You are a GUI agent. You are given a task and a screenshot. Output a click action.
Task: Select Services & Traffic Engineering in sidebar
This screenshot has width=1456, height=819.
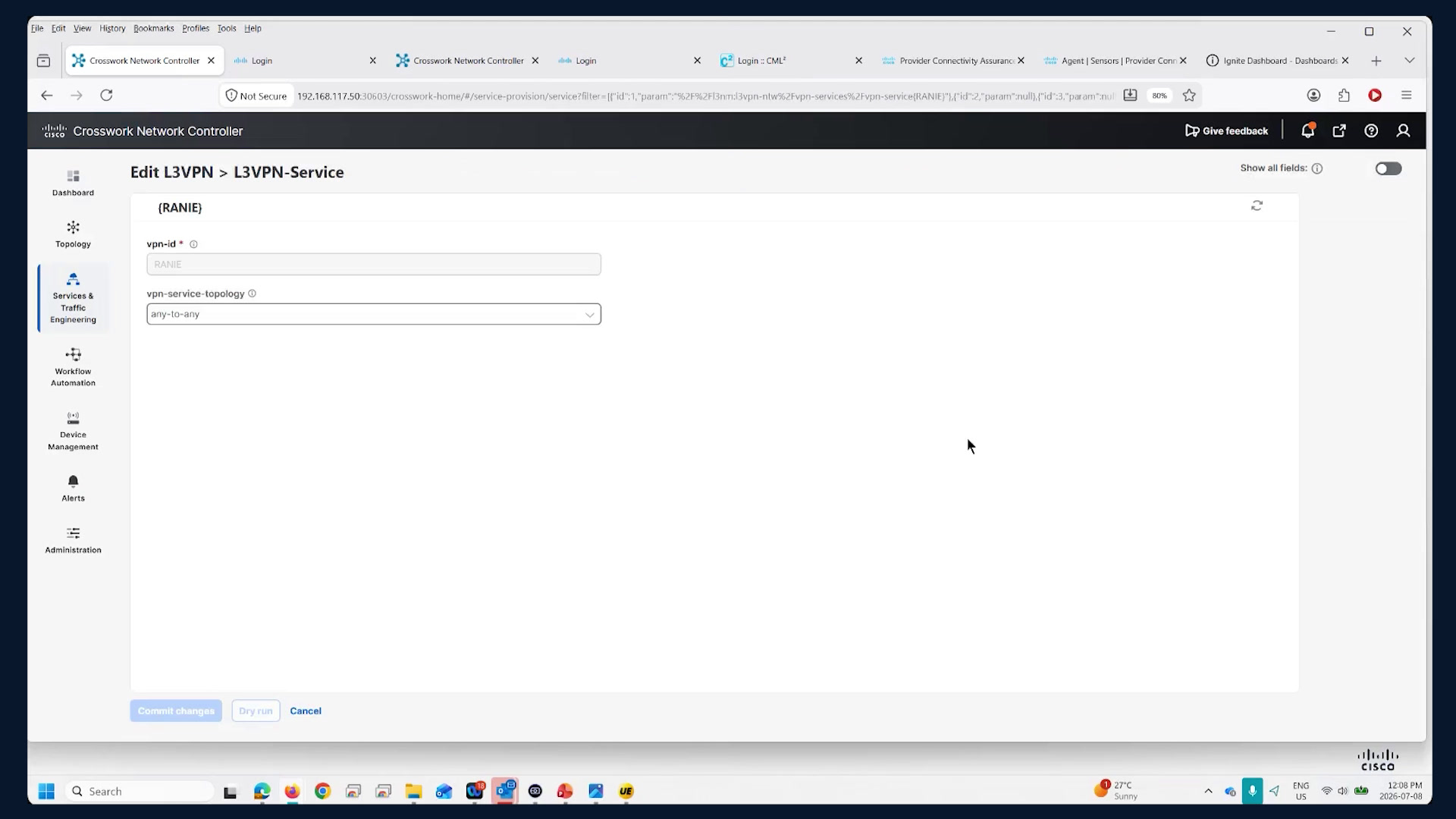(73, 298)
